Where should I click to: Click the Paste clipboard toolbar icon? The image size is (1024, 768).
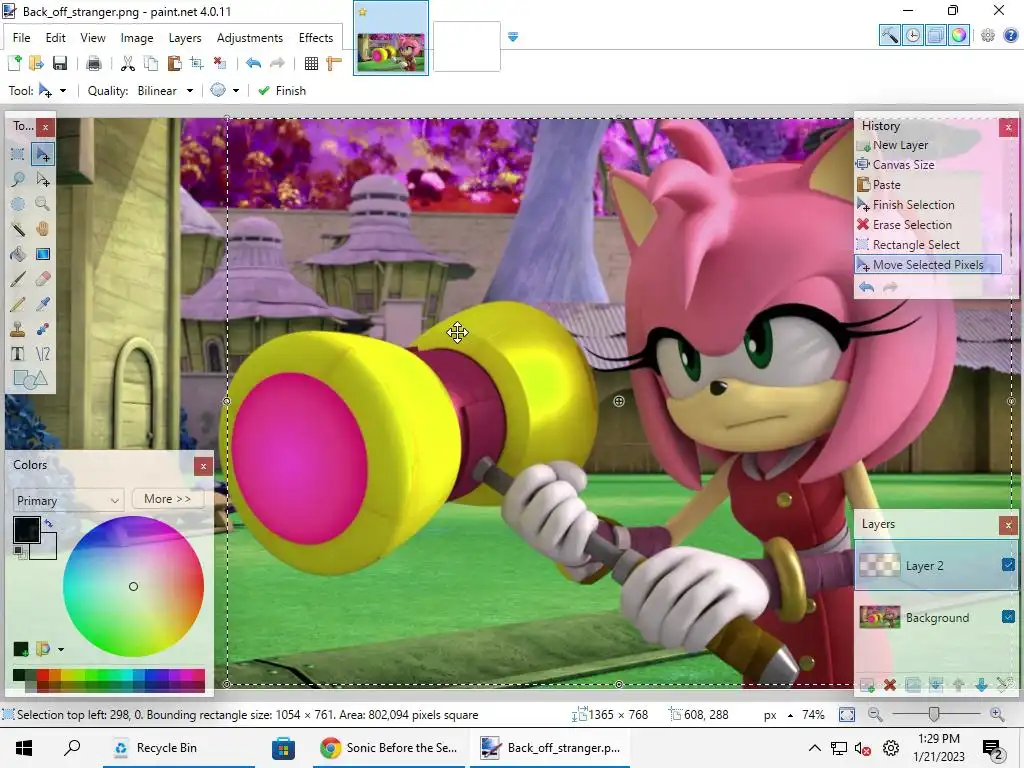(x=174, y=63)
